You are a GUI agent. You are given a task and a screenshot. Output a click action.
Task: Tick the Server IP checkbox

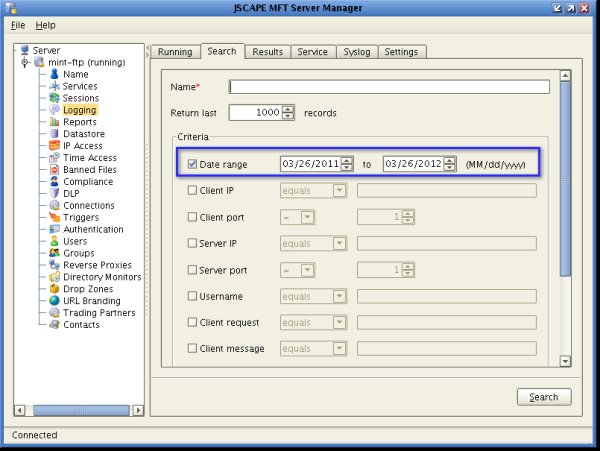pos(192,243)
